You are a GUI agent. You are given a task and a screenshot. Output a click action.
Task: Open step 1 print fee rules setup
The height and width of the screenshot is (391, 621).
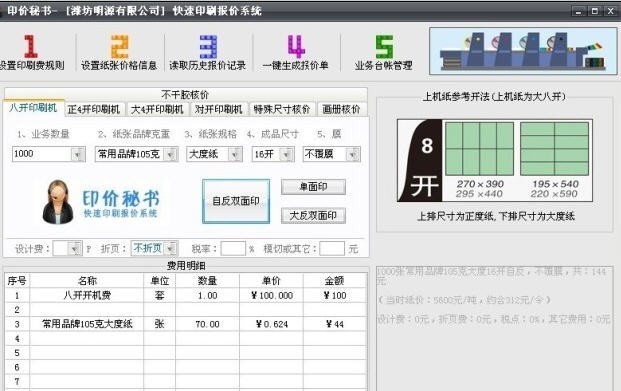[x=32, y=52]
